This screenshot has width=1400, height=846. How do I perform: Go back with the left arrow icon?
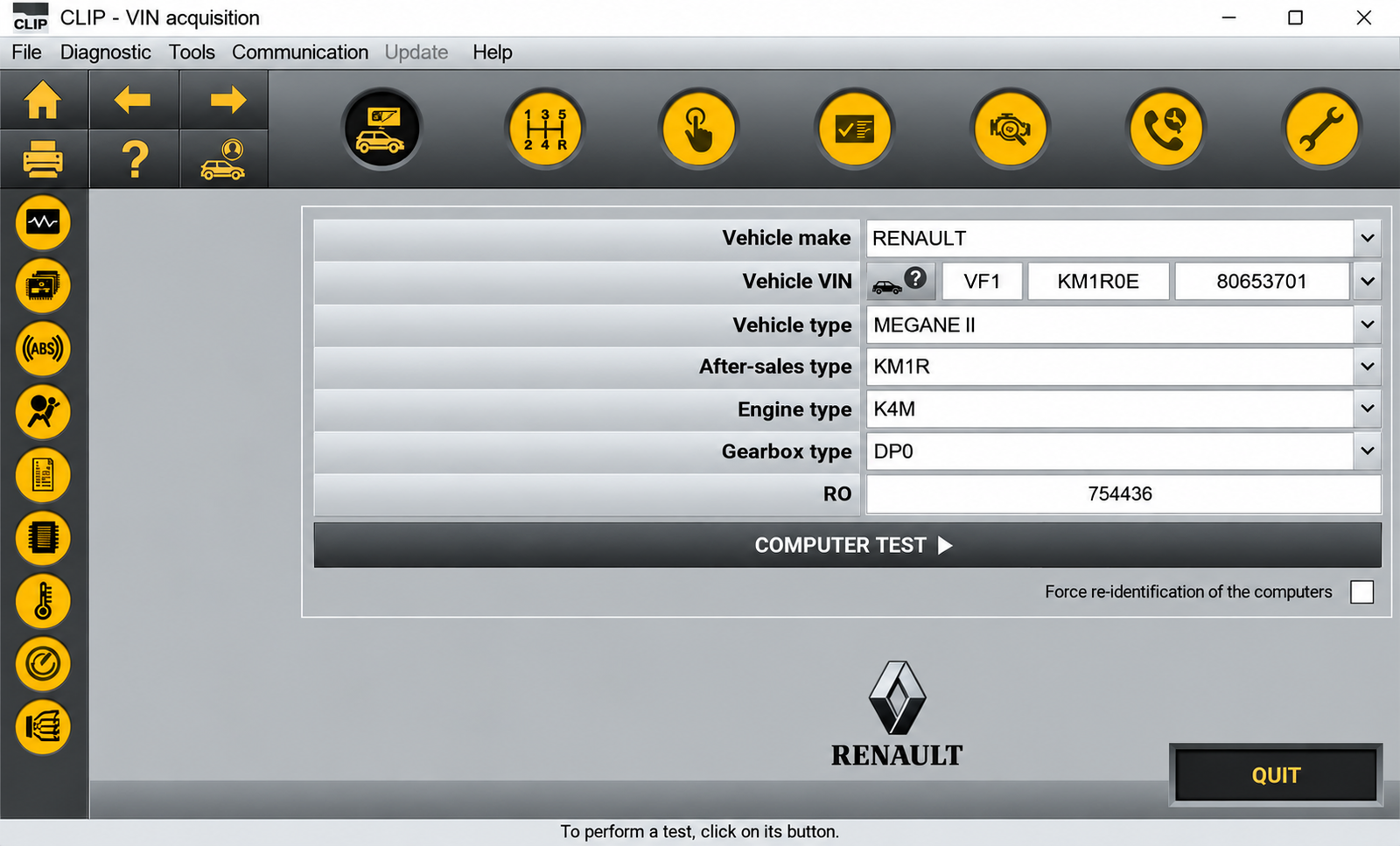[133, 100]
